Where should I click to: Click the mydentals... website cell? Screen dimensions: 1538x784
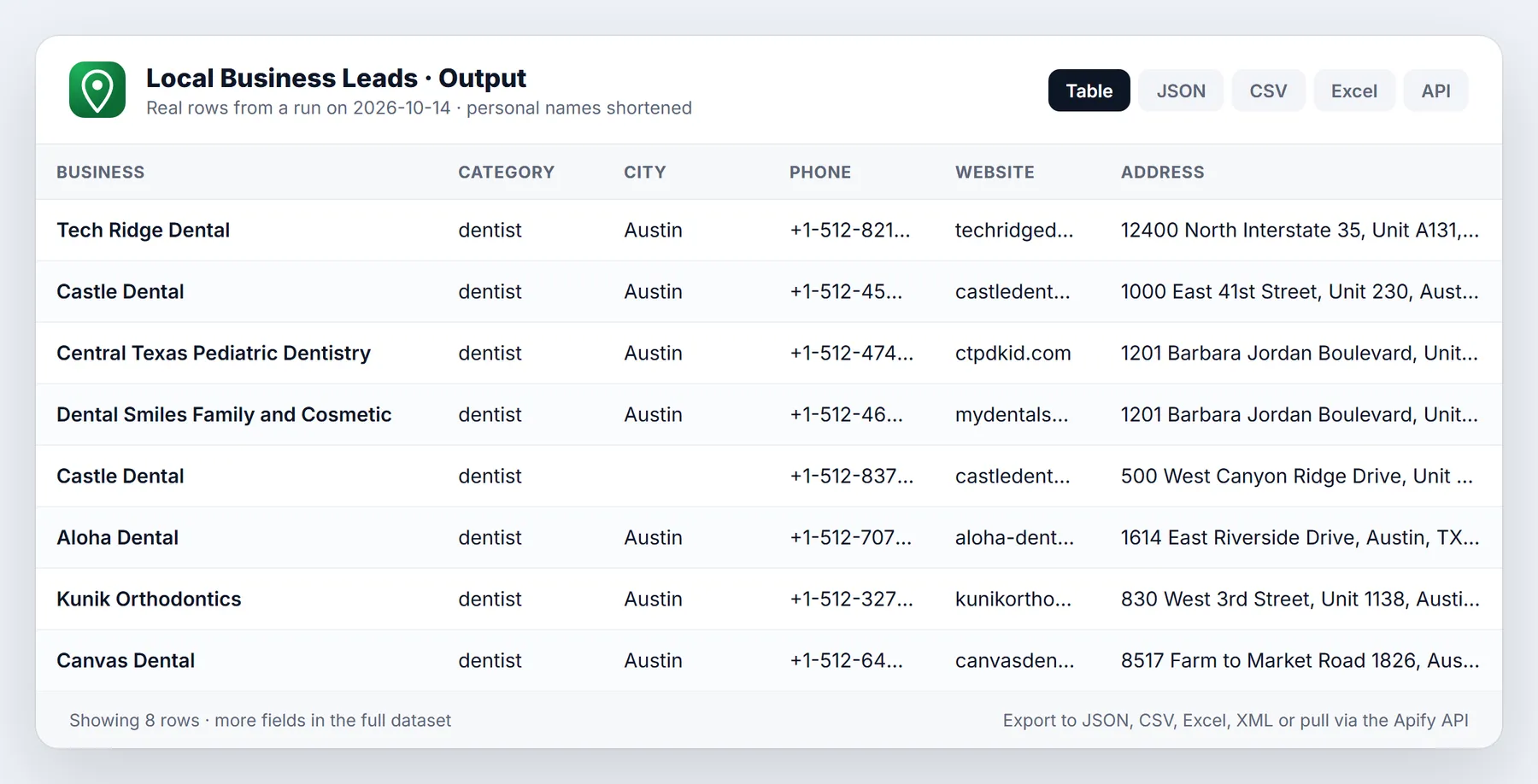click(x=1012, y=415)
